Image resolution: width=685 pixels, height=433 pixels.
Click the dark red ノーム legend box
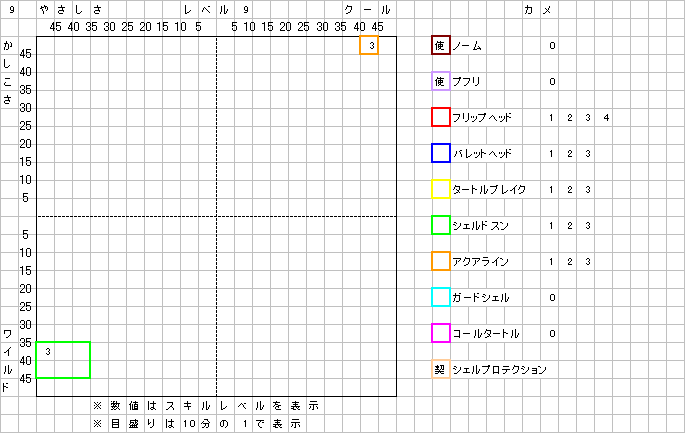point(441,45)
